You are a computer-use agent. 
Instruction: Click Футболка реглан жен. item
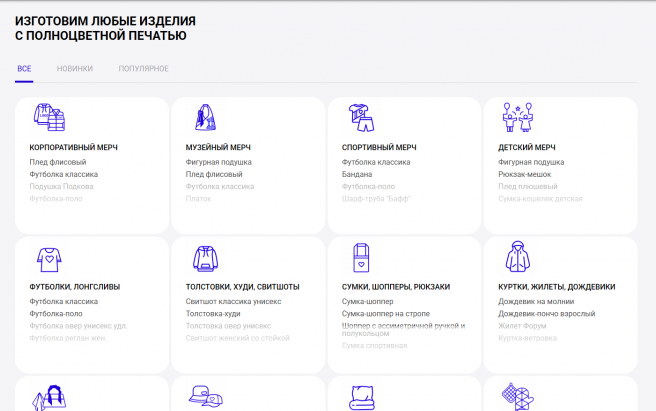(68, 338)
